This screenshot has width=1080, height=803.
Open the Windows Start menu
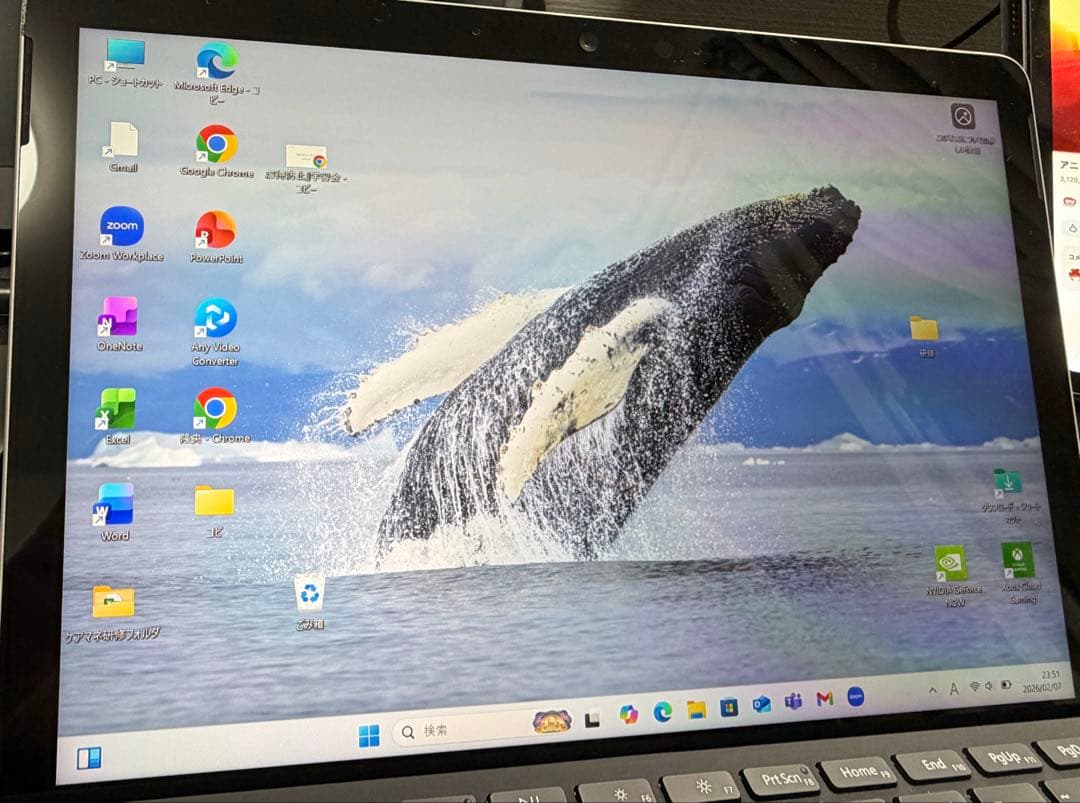pyautogui.click(x=369, y=736)
